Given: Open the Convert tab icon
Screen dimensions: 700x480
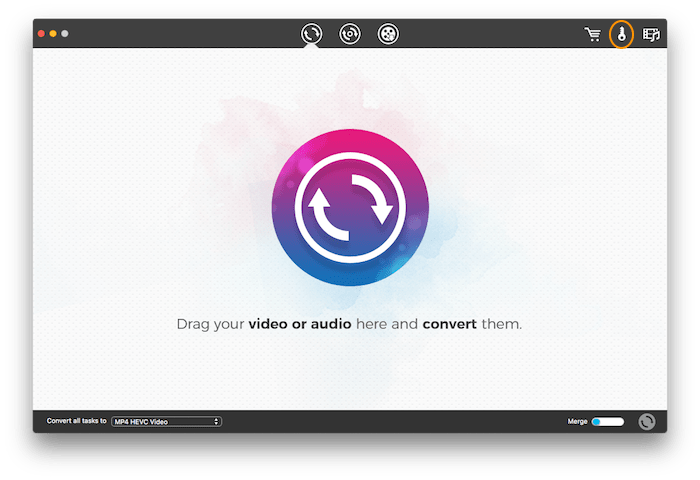Looking at the screenshot, I should pos(311,34).
